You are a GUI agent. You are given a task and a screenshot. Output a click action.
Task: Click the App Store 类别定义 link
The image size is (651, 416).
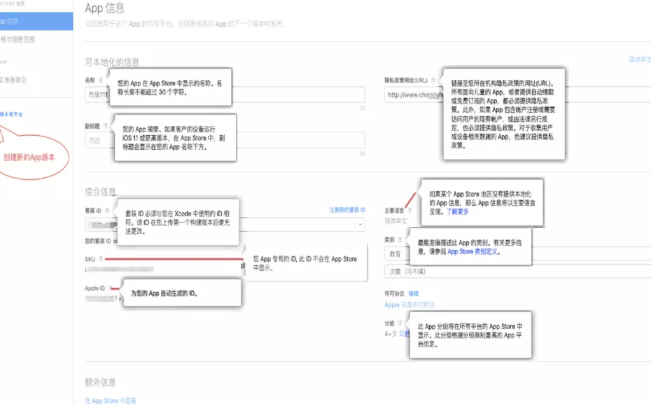[472, 252]
